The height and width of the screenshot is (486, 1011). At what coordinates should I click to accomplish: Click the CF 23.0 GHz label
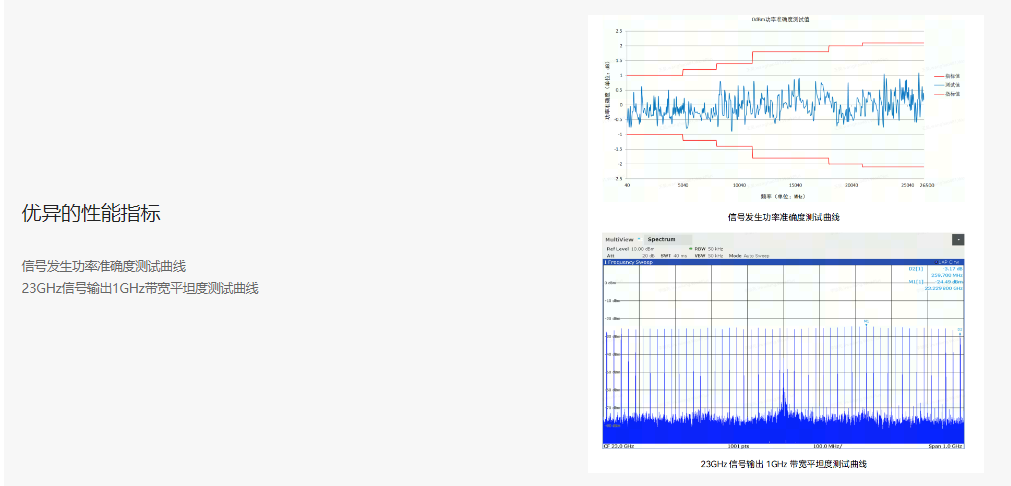(x=620, y=446)
